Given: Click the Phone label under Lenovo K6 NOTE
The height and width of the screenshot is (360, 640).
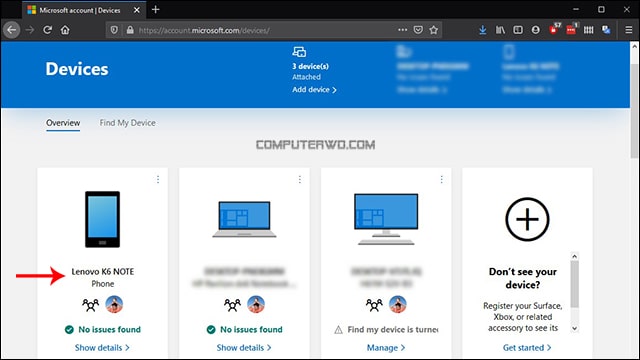Looking at the screenshot, I should point(103,284).
